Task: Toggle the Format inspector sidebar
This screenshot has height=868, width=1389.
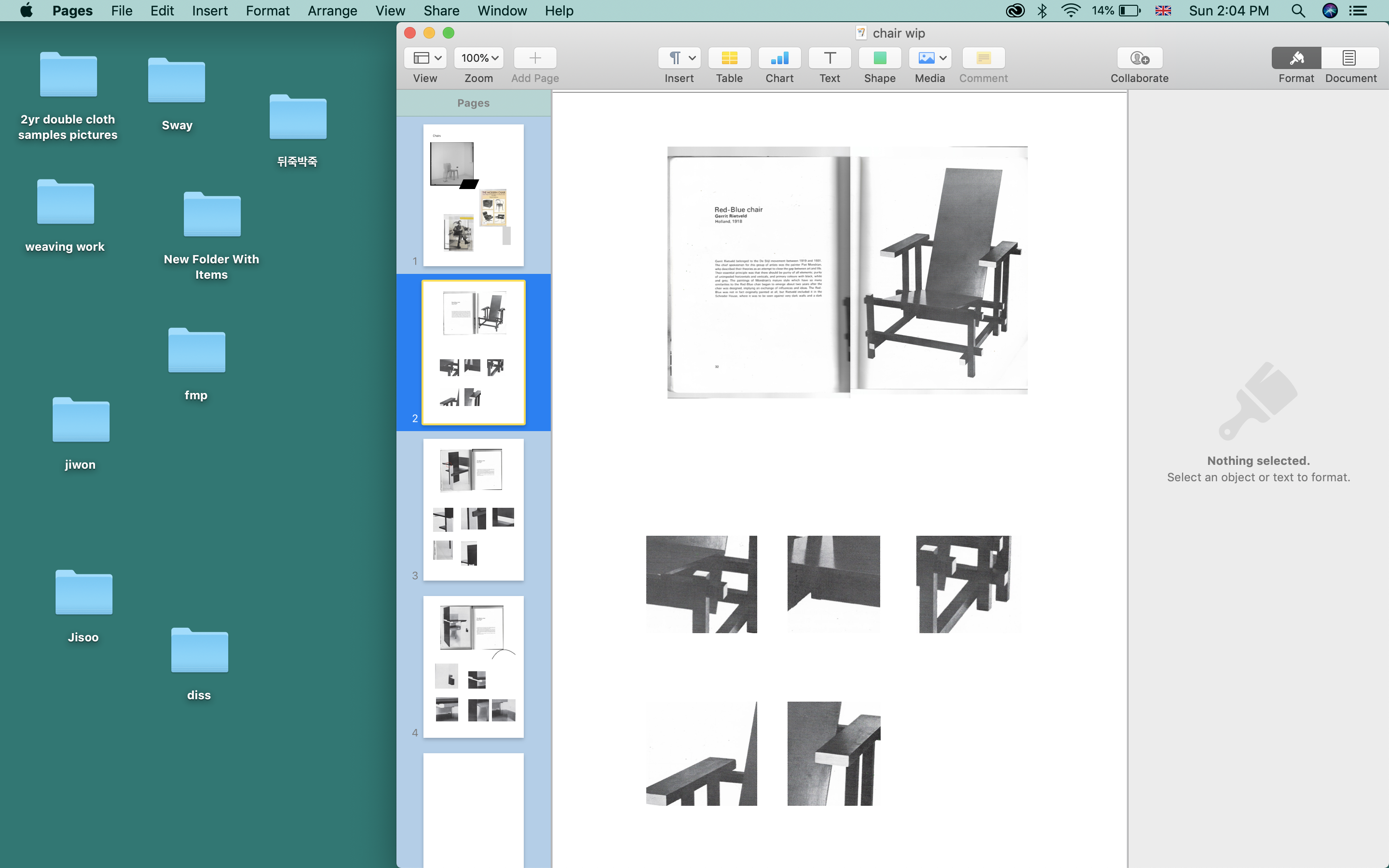Action: [x=1296, y=58]
